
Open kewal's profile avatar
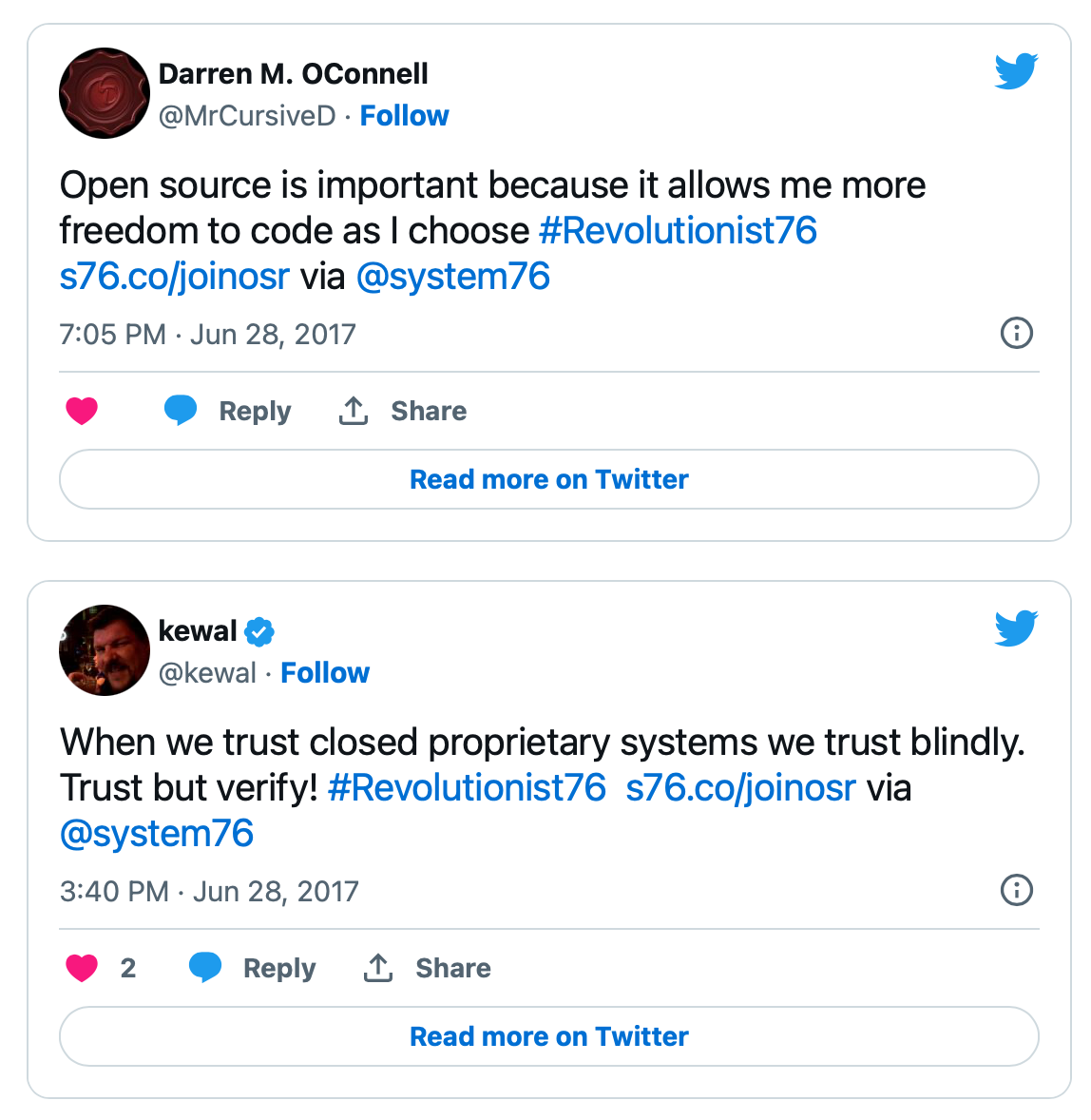(105, 650)
